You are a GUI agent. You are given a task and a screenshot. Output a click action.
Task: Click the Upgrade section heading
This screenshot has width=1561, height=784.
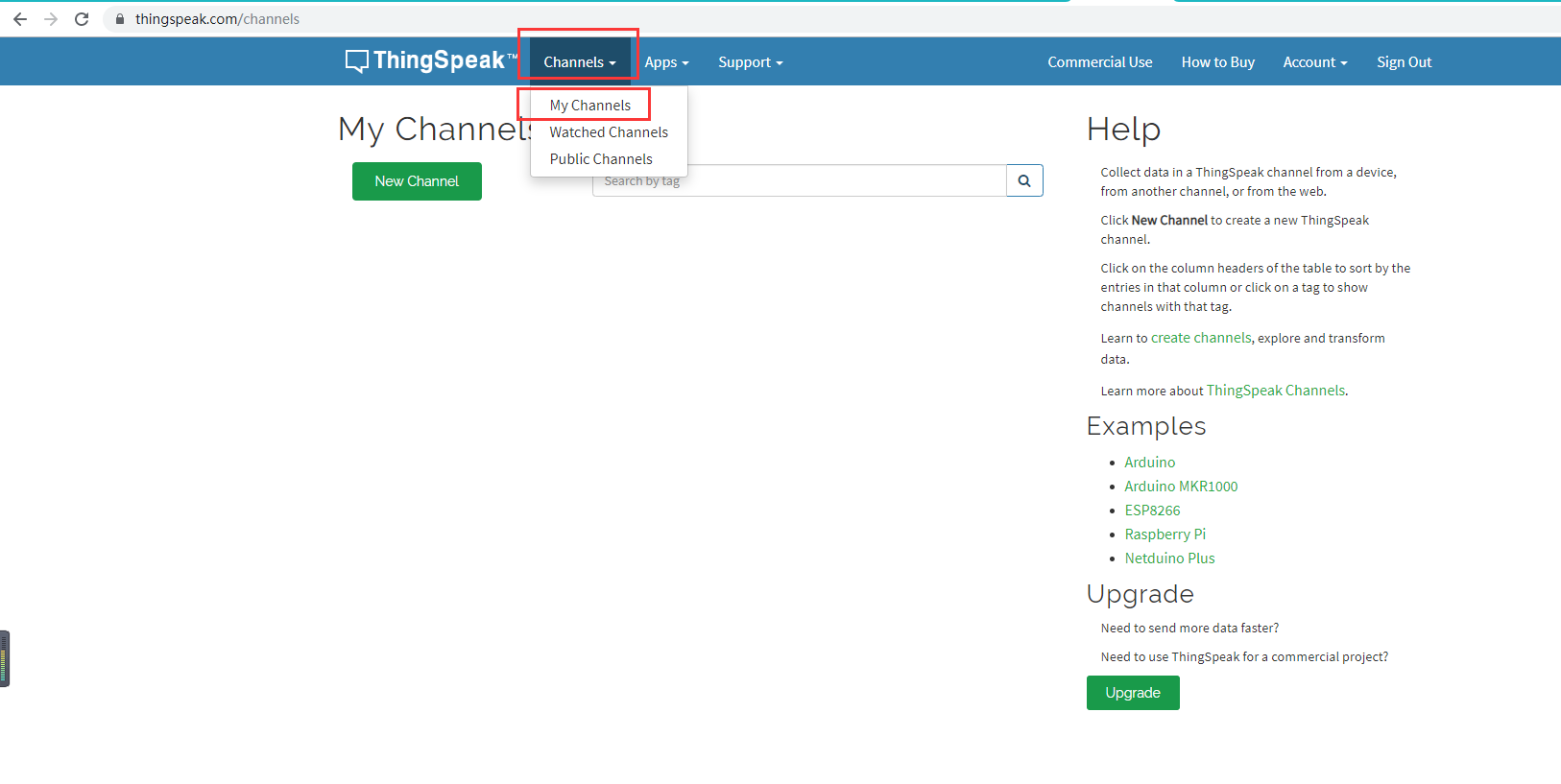point(1141,594)
